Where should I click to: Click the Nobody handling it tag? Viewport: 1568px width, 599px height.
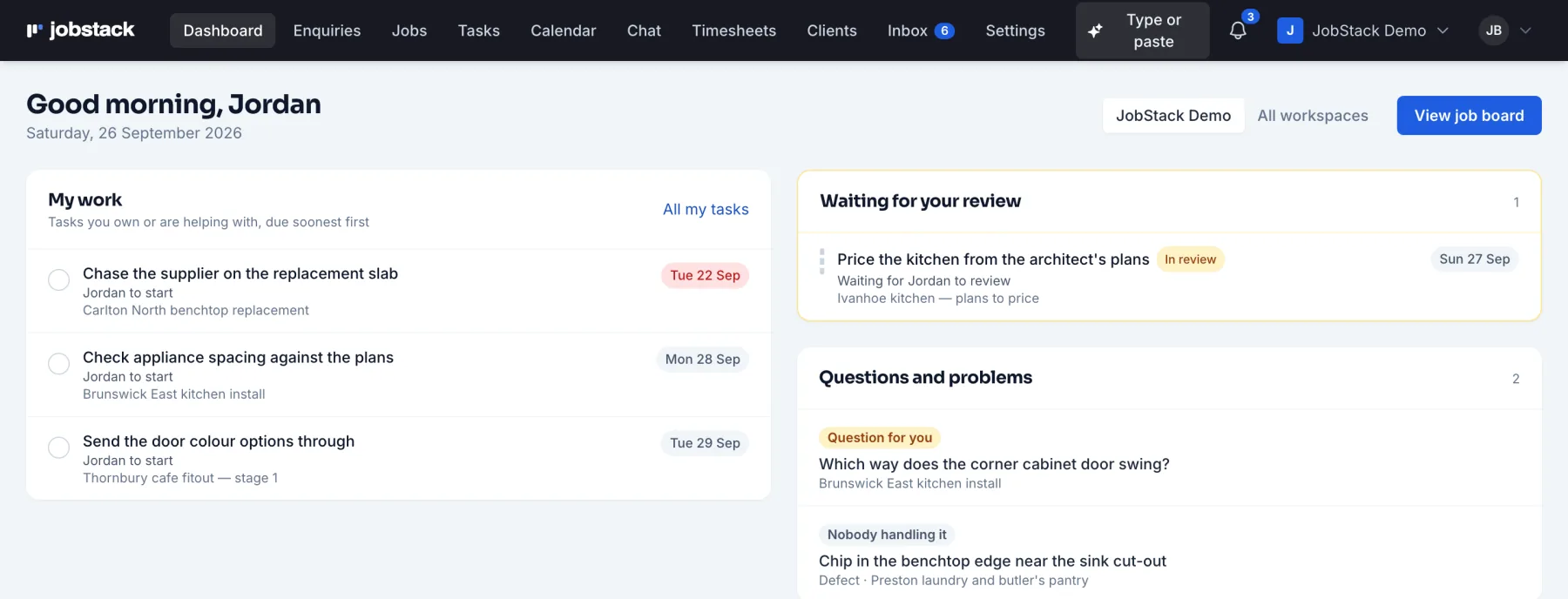coord(887,535)
